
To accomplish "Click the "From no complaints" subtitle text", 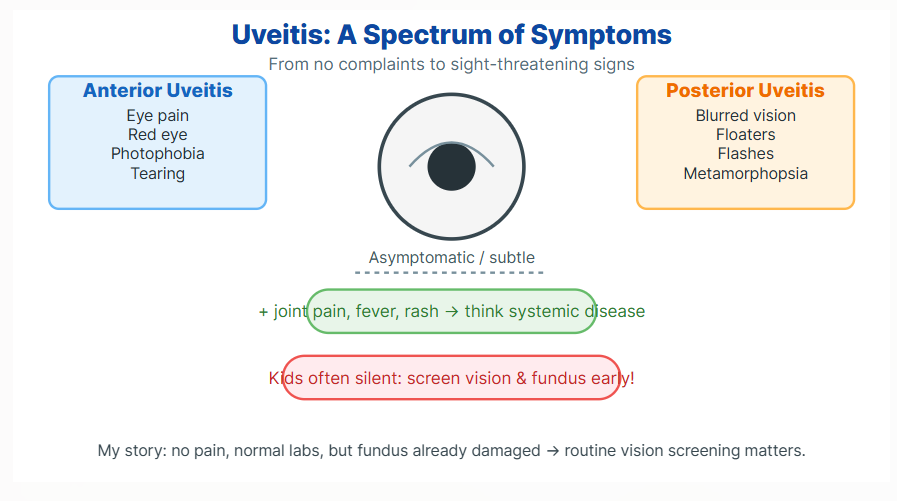I will (451, 64).
